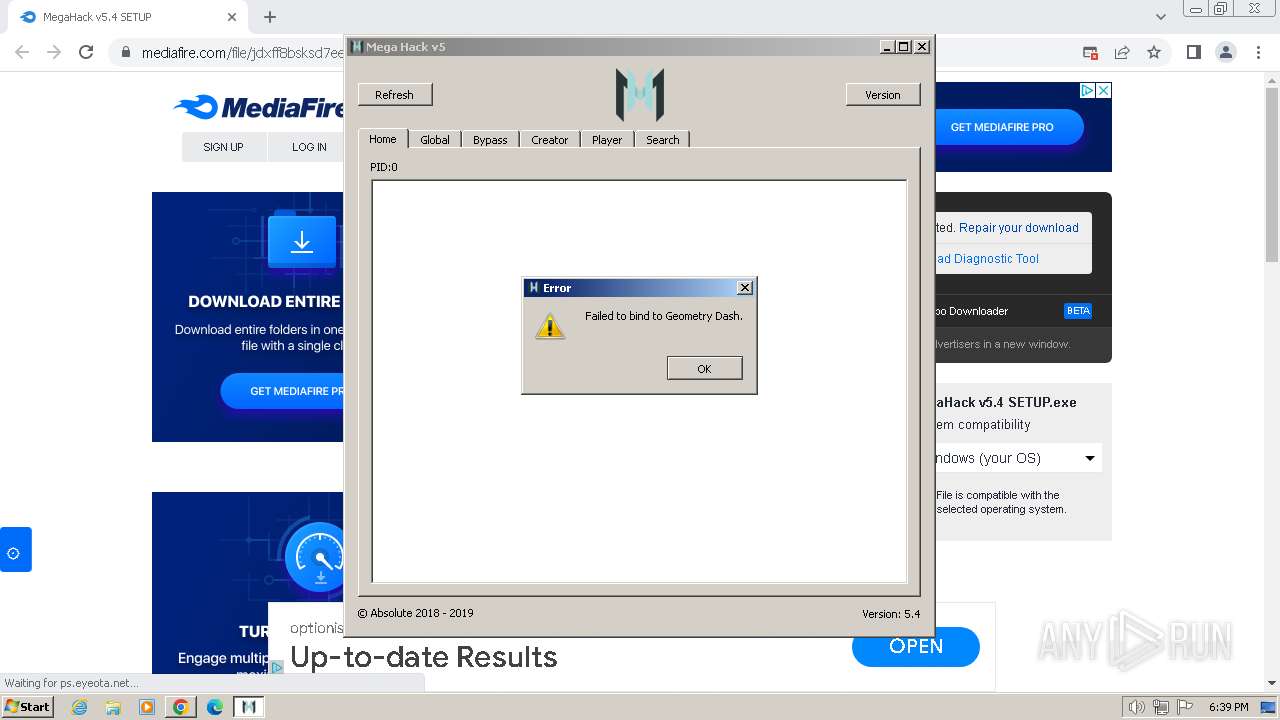Open the Creator tab
This screenshot has height=720, width=1280.
[x=549, y=140]
